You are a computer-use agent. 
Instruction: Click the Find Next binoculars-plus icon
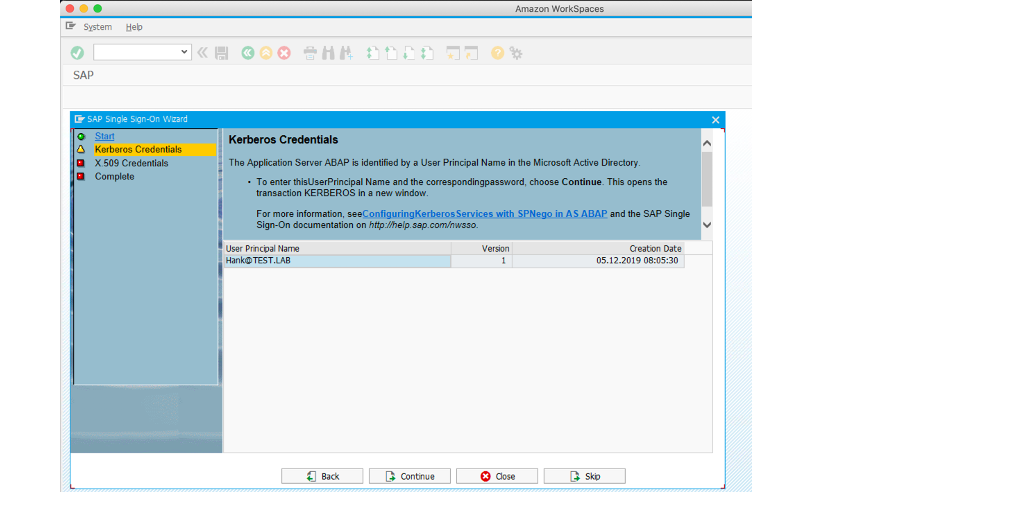tap(347, 53)
